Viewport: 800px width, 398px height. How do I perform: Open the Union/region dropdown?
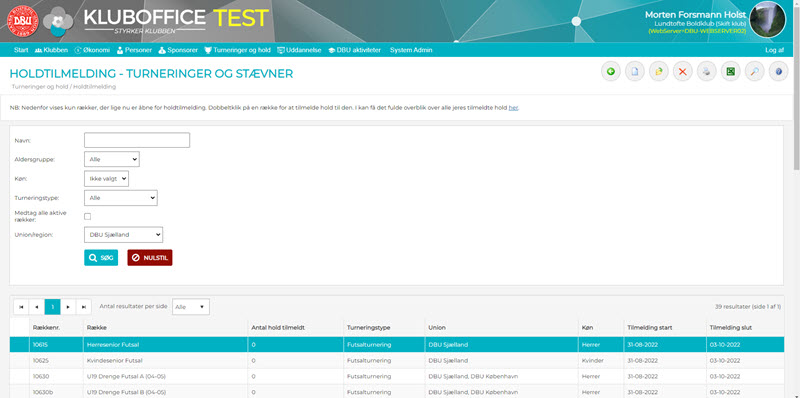(123, 235)
